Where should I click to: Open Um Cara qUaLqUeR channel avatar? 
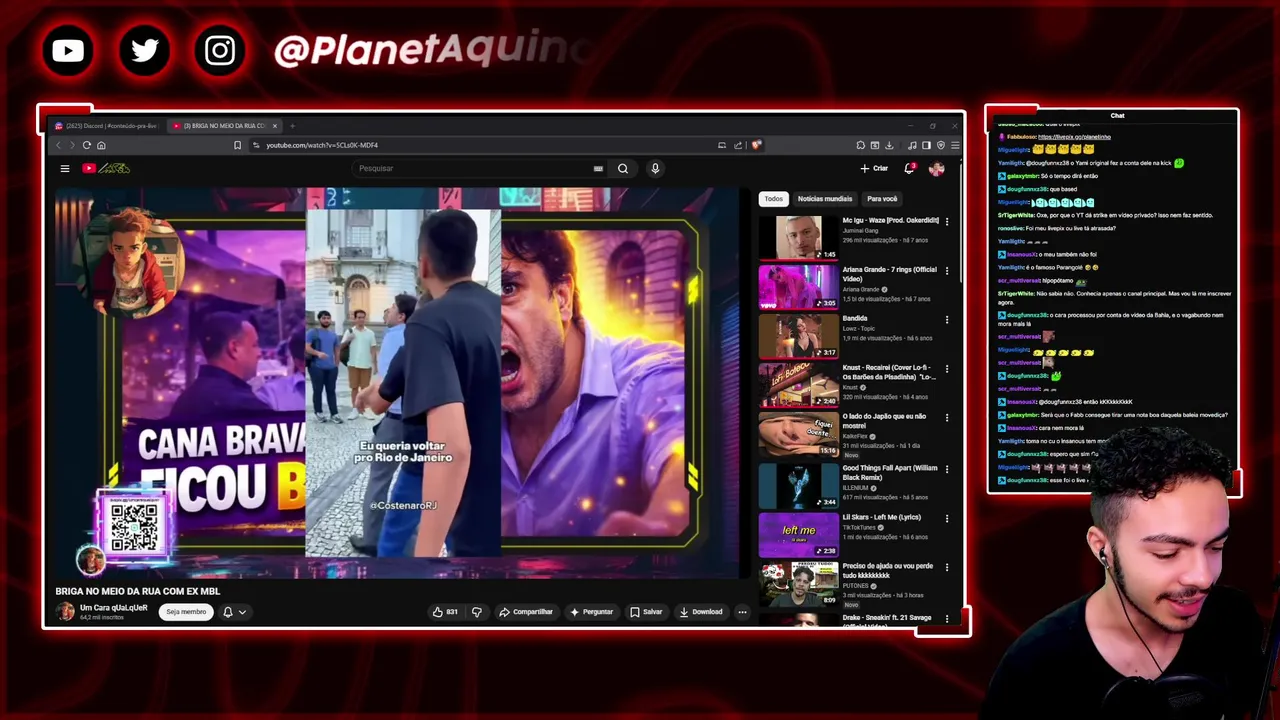click(65, 611)
